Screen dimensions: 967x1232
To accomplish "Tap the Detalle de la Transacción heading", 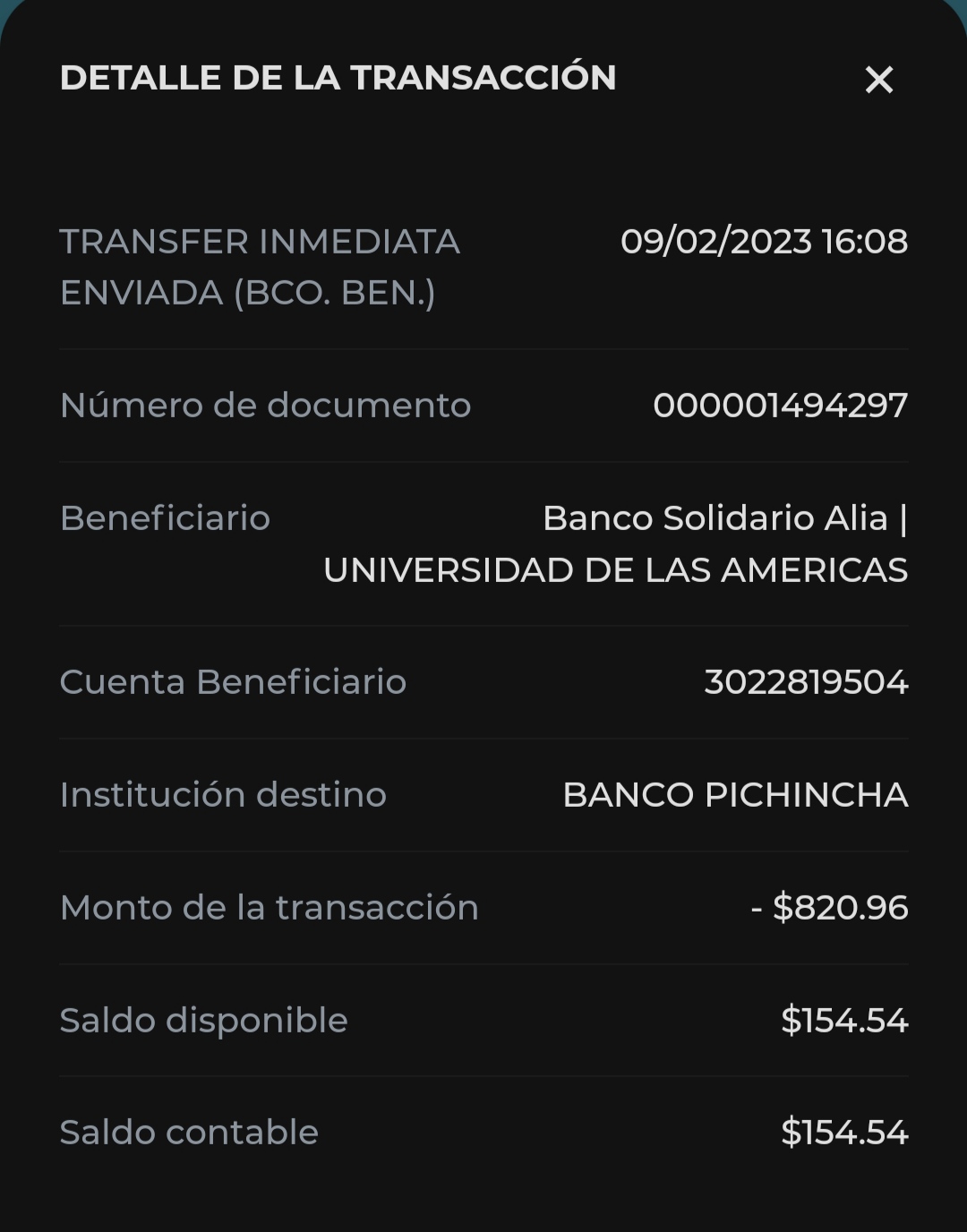I will click(x=338, y=78).
